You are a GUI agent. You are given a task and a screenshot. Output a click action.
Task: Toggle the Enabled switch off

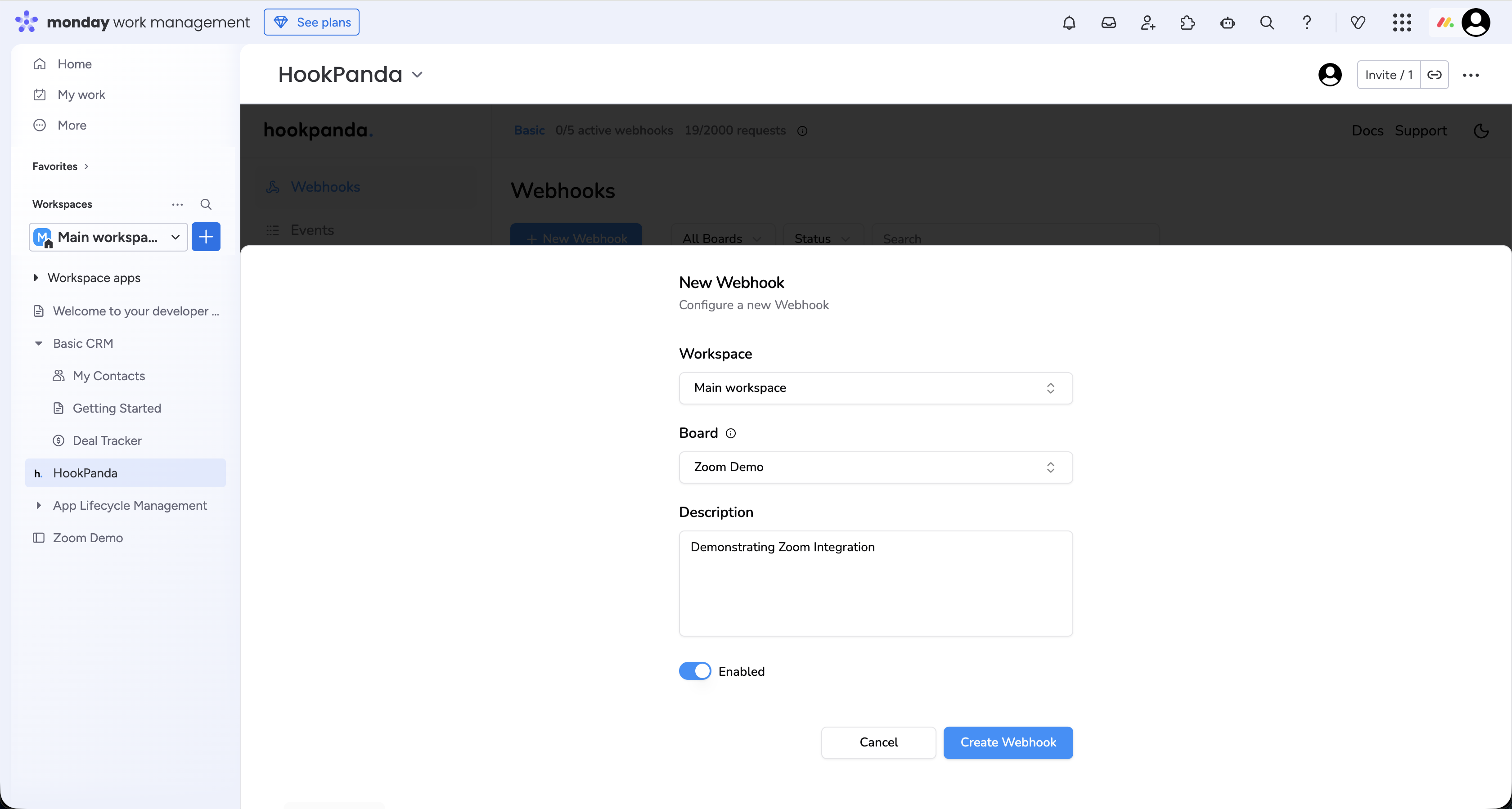[695, 671]
